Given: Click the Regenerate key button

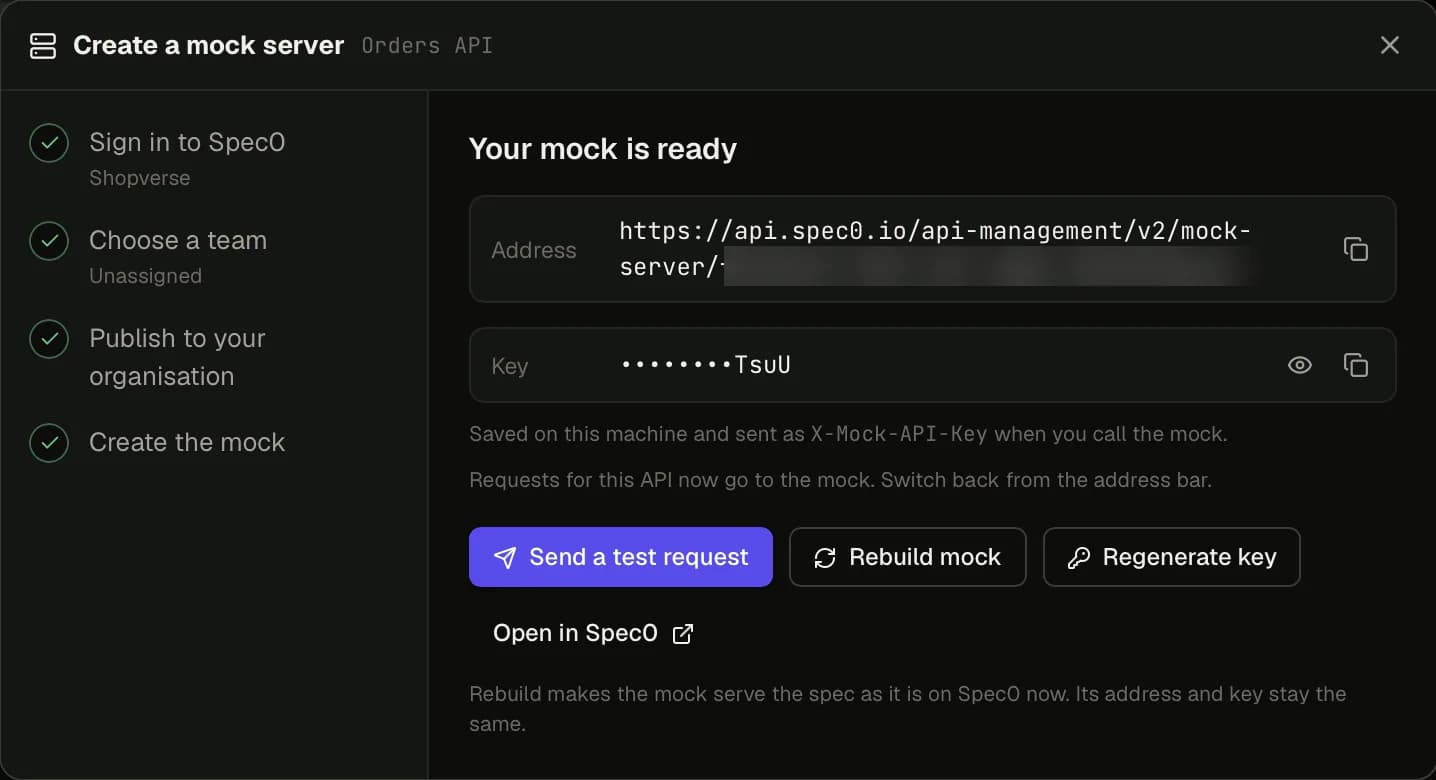Looking at the screenshot, I should pyautogui.click(x=1172, y=557).
